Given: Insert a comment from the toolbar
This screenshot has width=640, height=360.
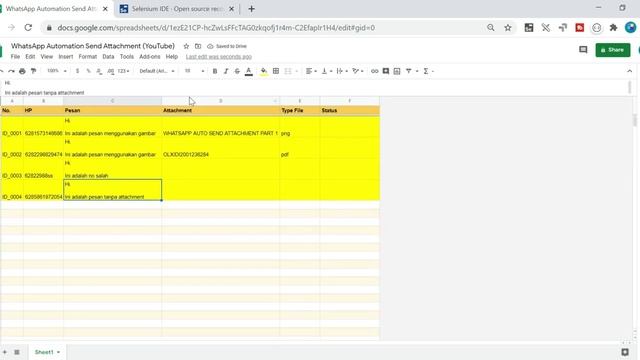Looking at the screenshot, I should (386, 71).
